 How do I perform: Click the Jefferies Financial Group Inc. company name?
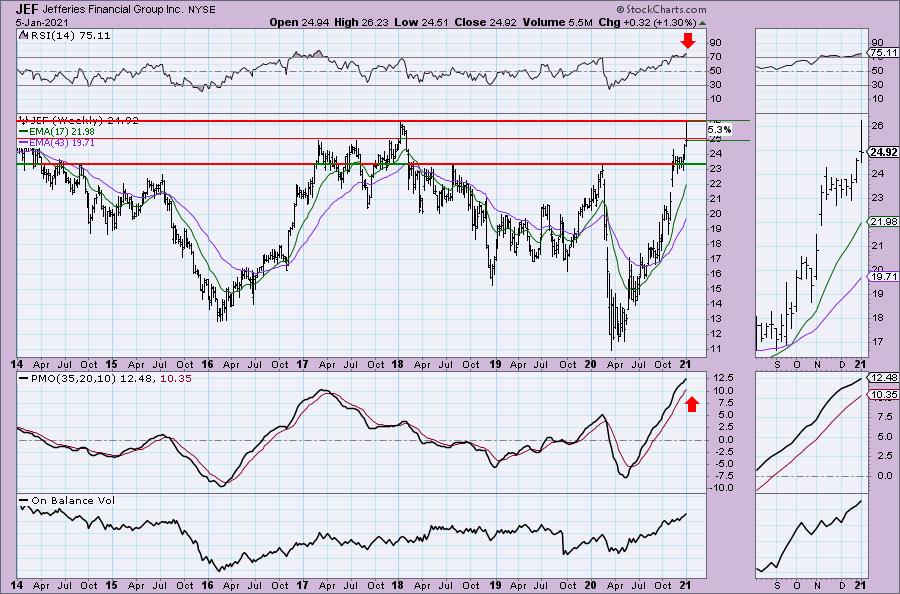coord(112,9)
